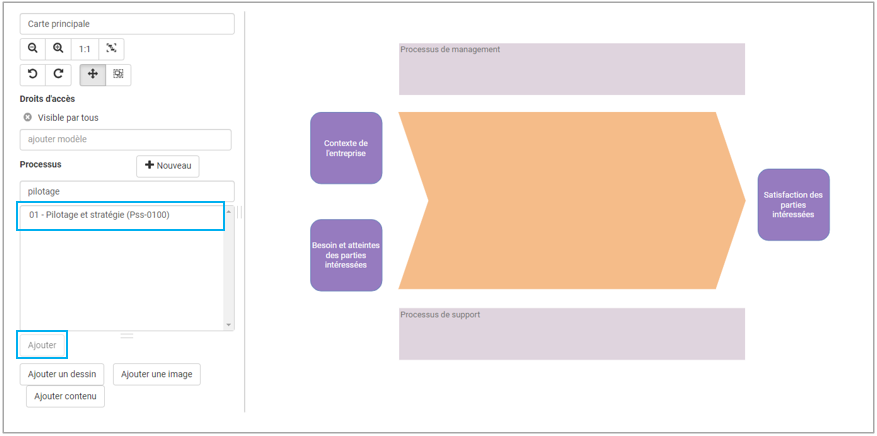Click 'Ajouter un dessin' button
This screenshot has width=877, height=436.
pyautogui.click(x=62, y=374)
